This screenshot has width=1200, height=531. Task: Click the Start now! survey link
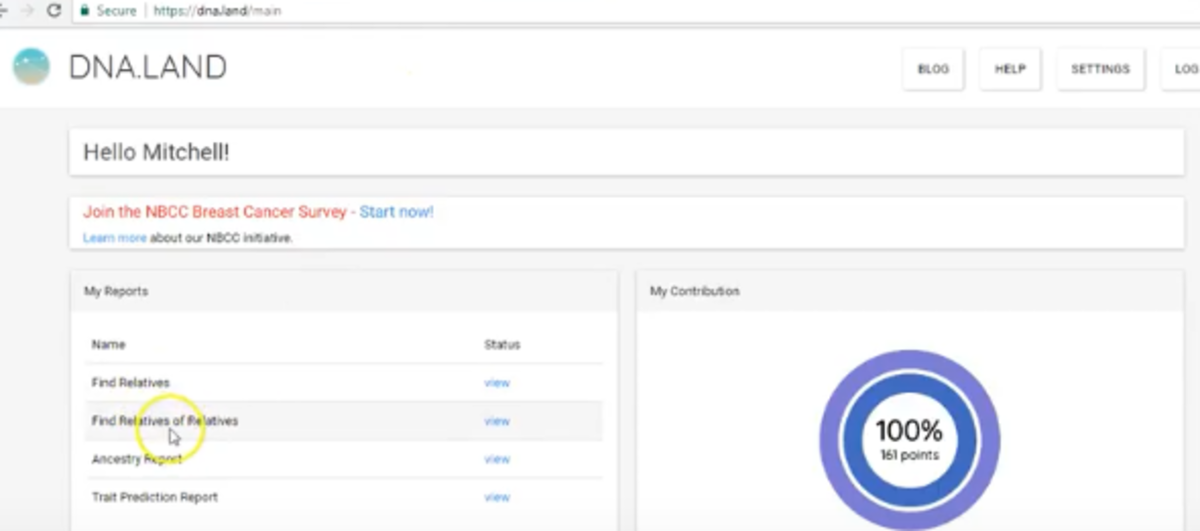pyautogui.click(x=397, y=212)
